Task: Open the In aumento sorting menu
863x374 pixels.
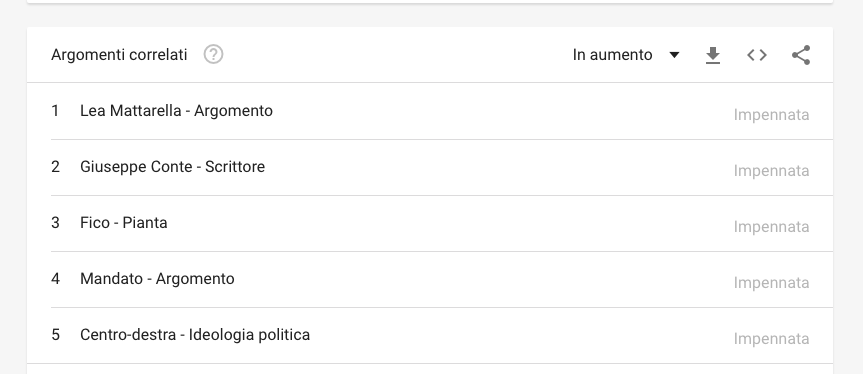Action: point(626,55)
